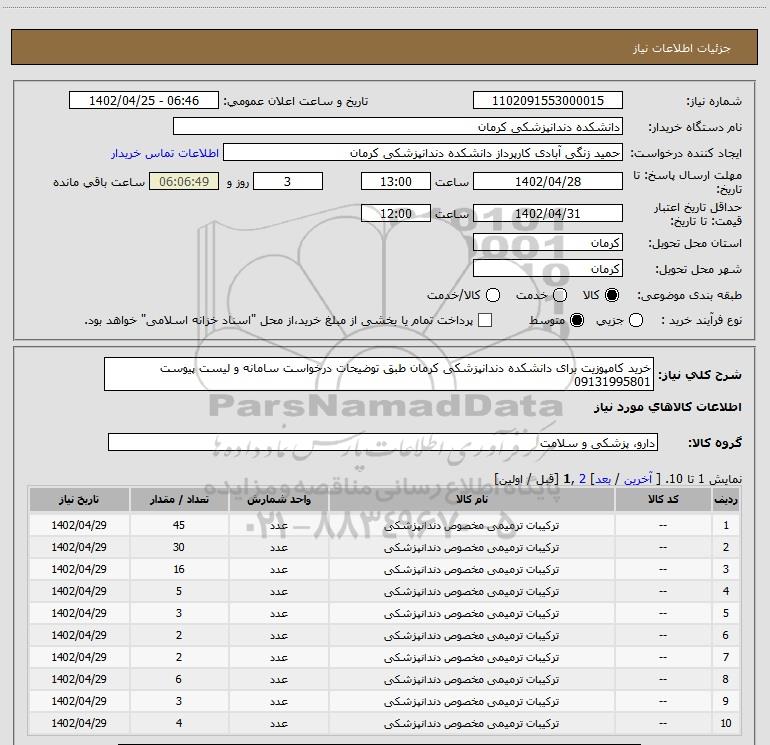Click the گروه کالا field دارو، پزشکی و سلامت
This screenshot has width=770, height=745.
[x=383, y=442]
